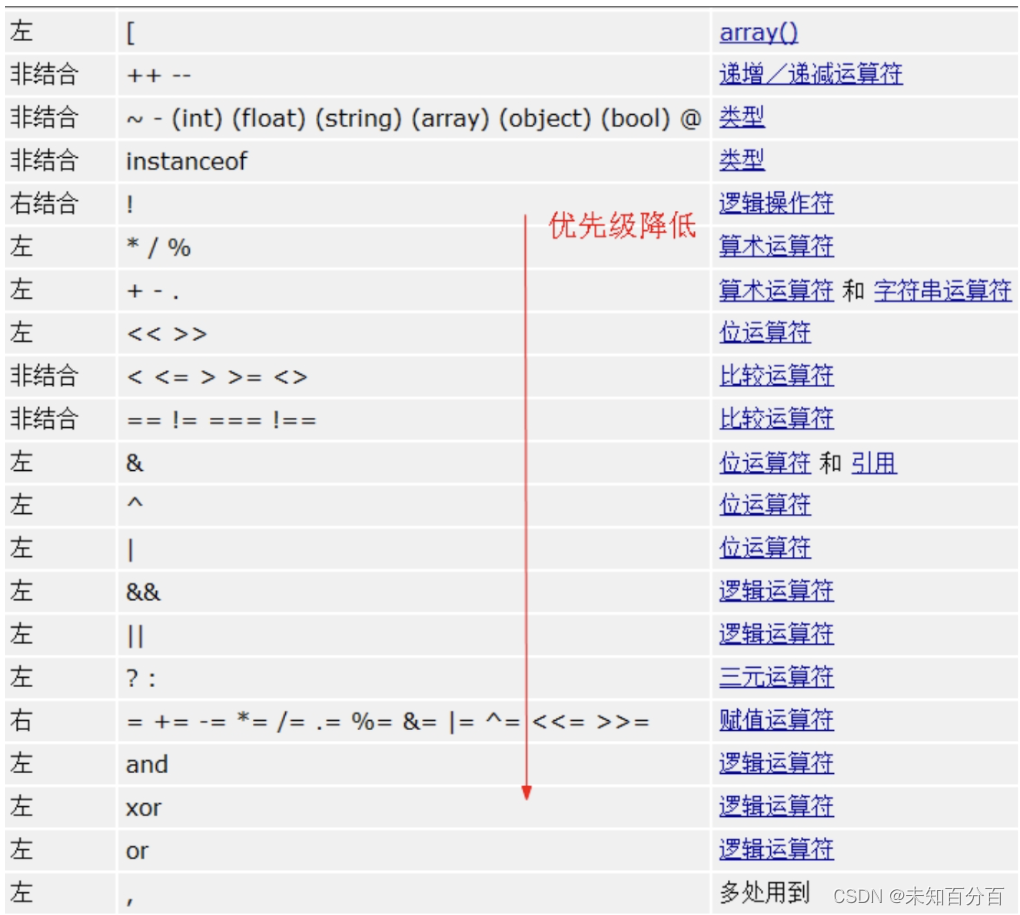Click 位运算符 link in the | row
The height and width of the screenshot is (915, 1020).
click(x=765, y=547)
